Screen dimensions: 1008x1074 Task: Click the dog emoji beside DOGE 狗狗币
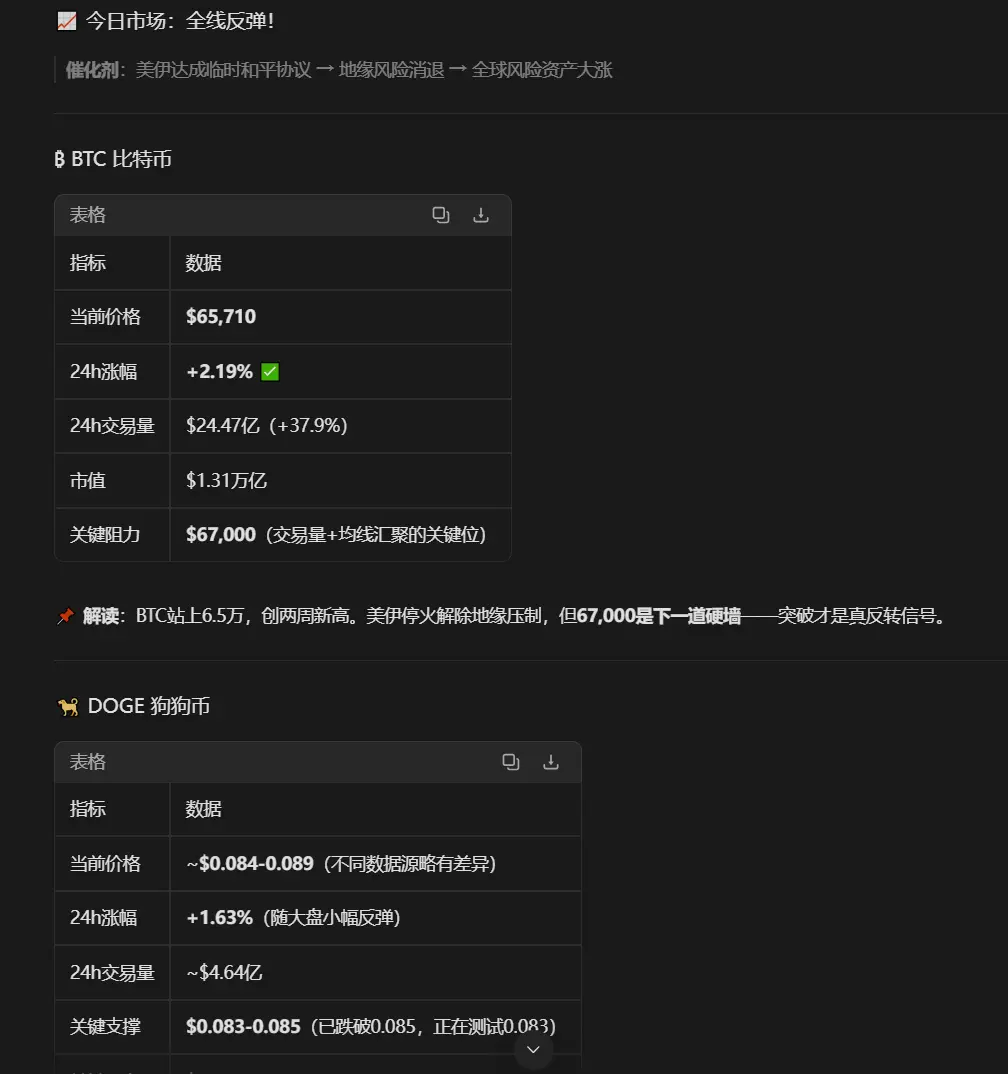tap(68, 706)
